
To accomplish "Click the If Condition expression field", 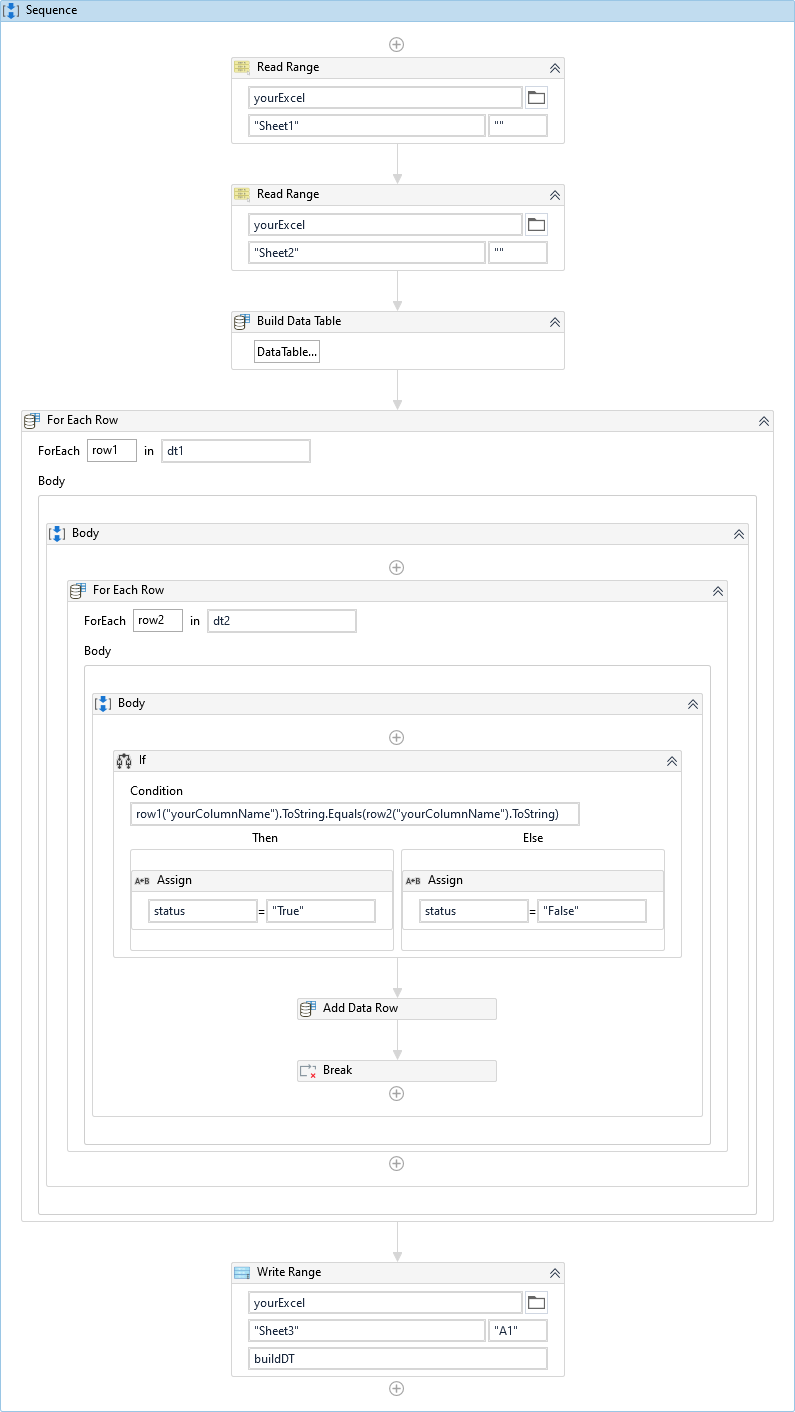I will tap(355, 814).
